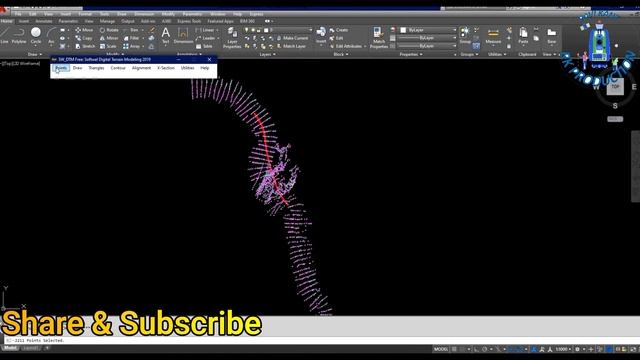Screen dimensions: 640x360
Task: Open Triangles menu in SW_DTM window
Action: point(96,68)
